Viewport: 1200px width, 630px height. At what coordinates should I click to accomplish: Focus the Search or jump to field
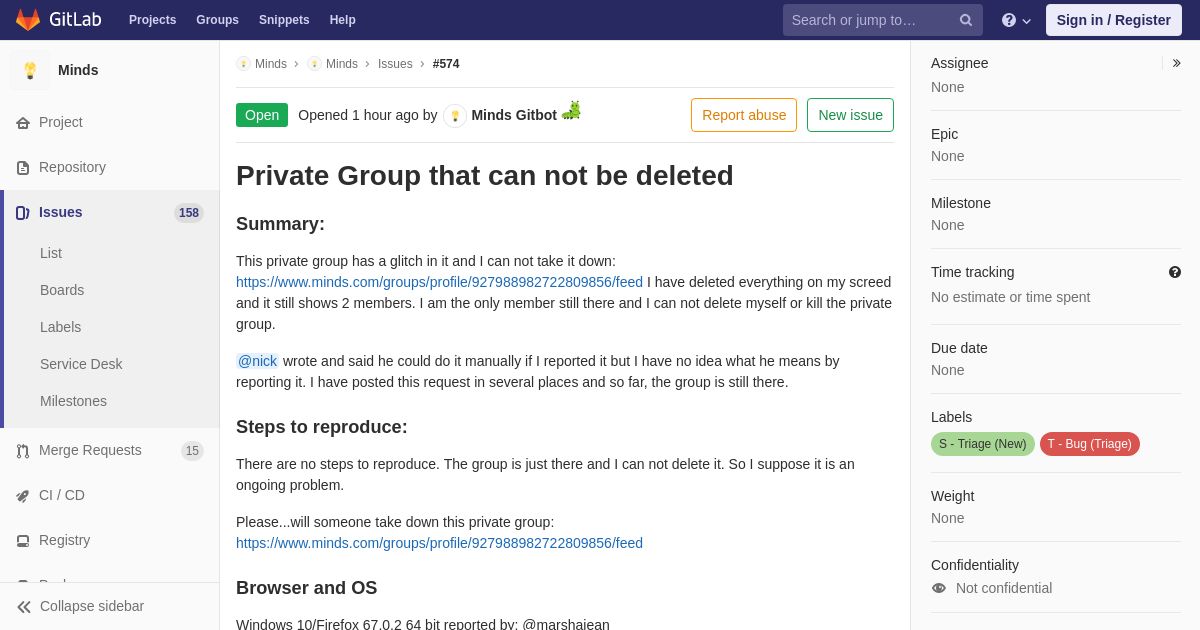coord(882,20)
